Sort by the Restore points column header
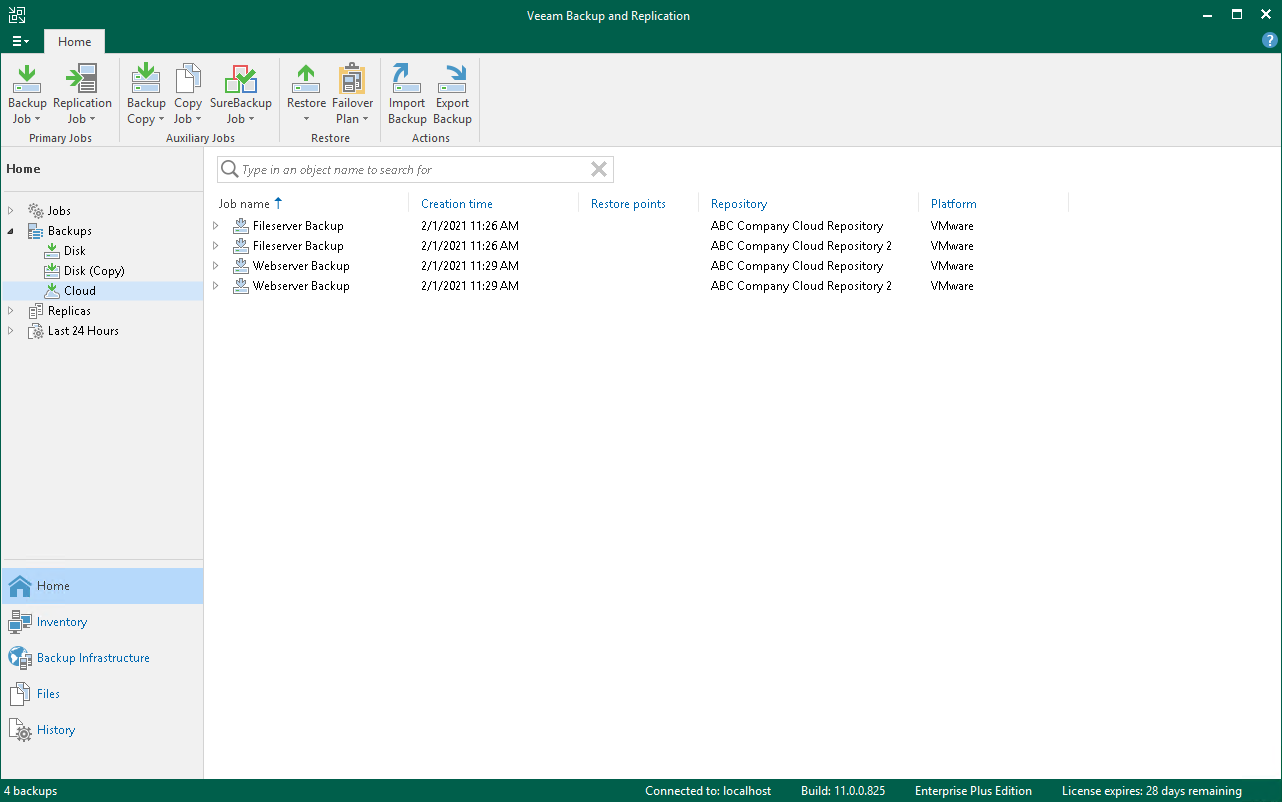Image resolution: width=1282 pixels, height=802 pixels. [628, 204]
